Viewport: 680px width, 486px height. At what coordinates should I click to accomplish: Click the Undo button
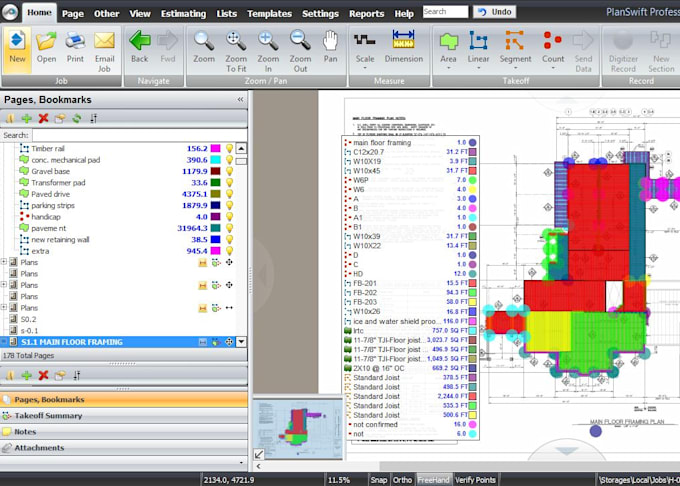495,12
